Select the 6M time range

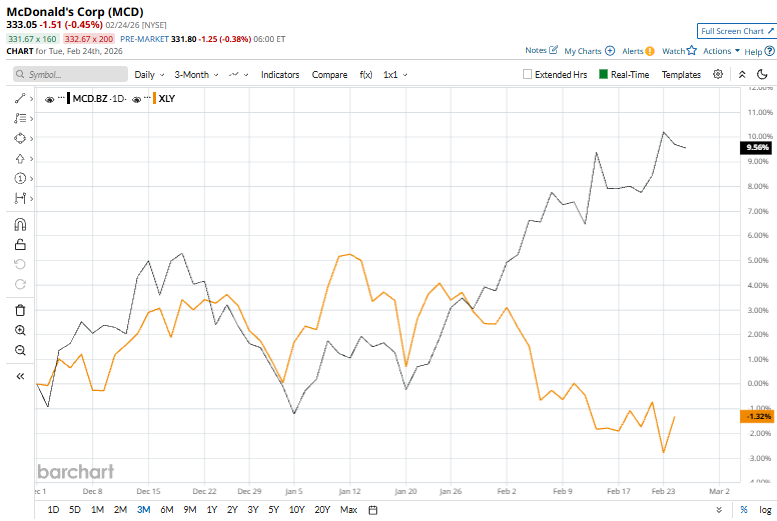click(166, 510)
